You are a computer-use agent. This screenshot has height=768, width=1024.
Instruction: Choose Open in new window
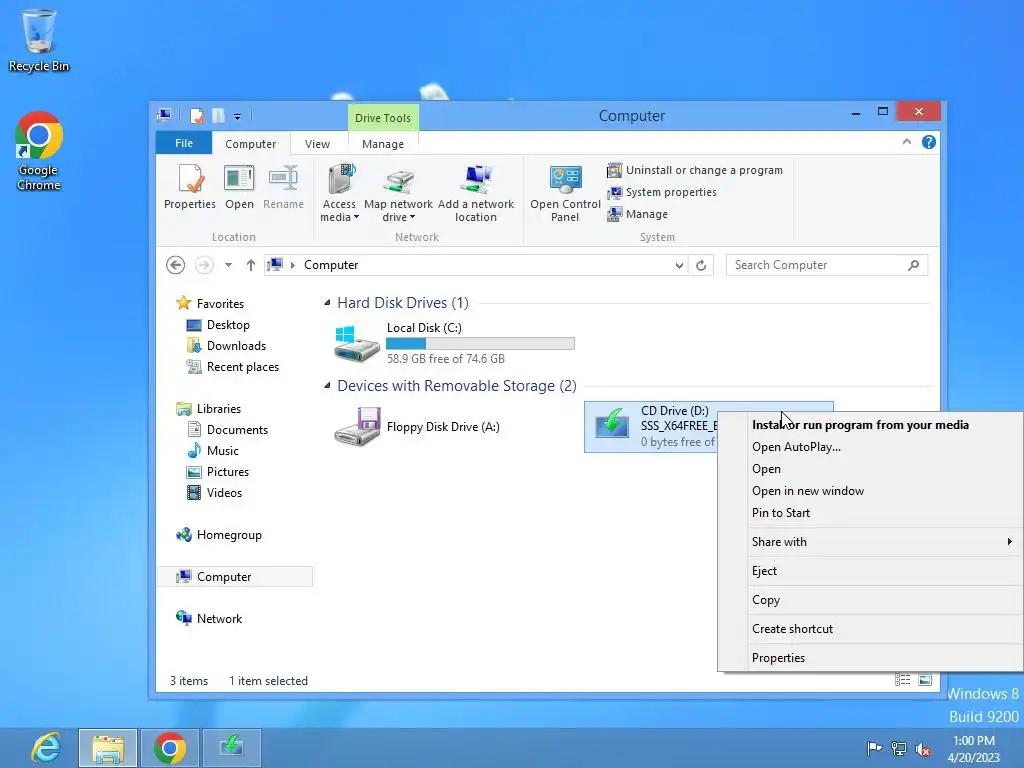pos(808,490)
